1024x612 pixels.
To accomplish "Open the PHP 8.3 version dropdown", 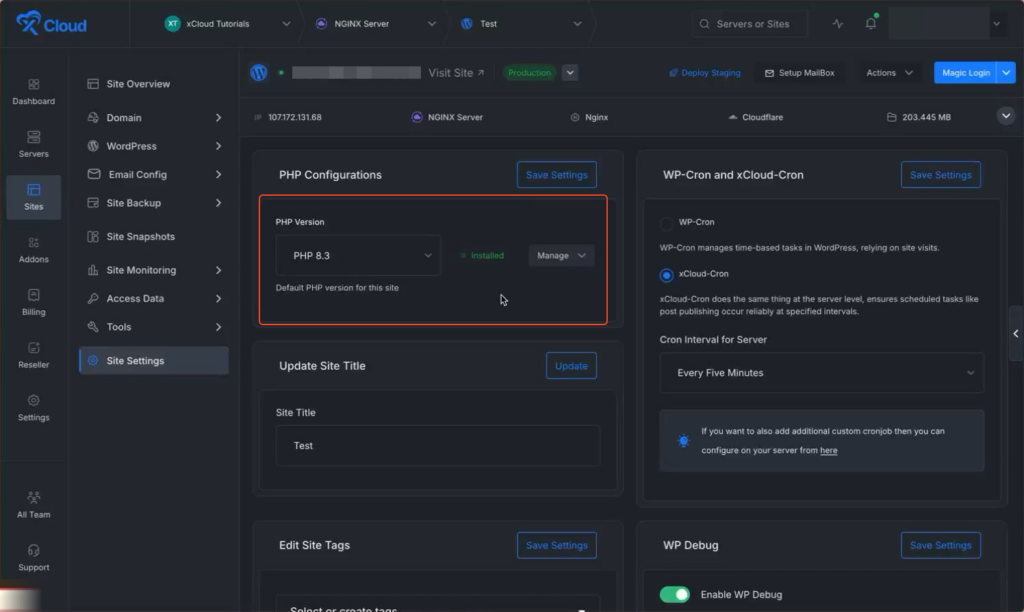I will 358,256.
